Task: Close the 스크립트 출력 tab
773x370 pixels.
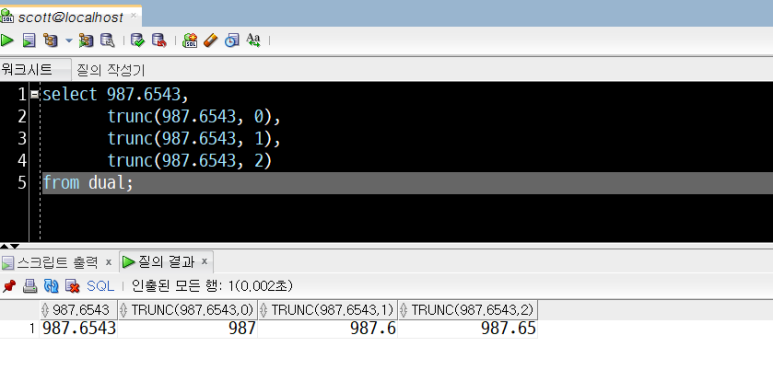Action: click(108, 262)
